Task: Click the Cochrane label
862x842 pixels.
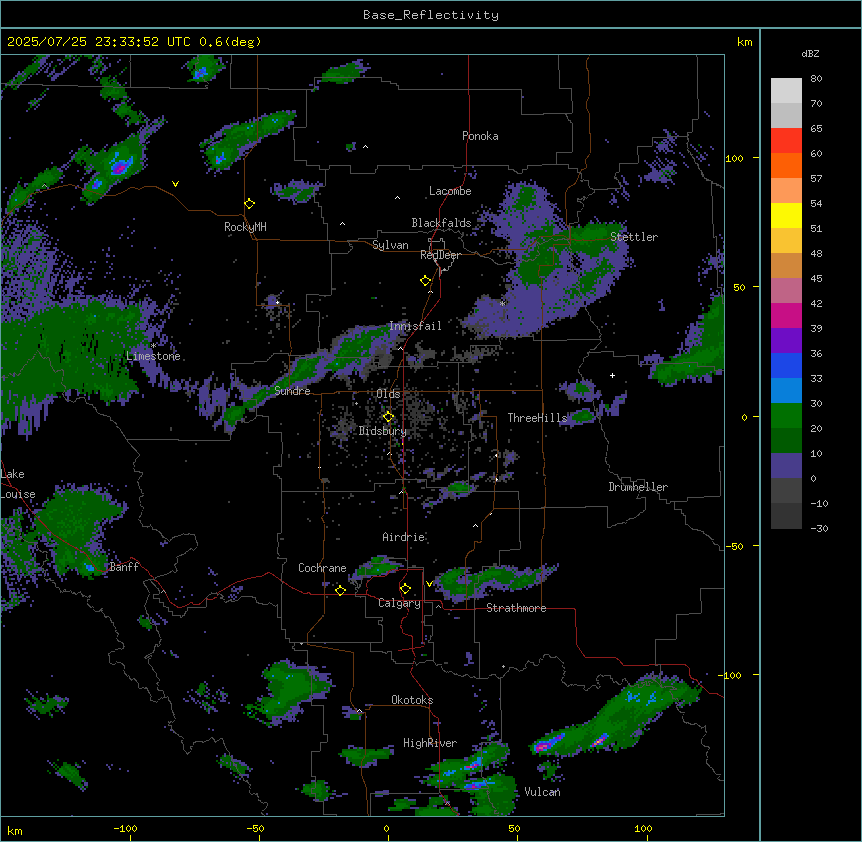Action: point(322,568)
